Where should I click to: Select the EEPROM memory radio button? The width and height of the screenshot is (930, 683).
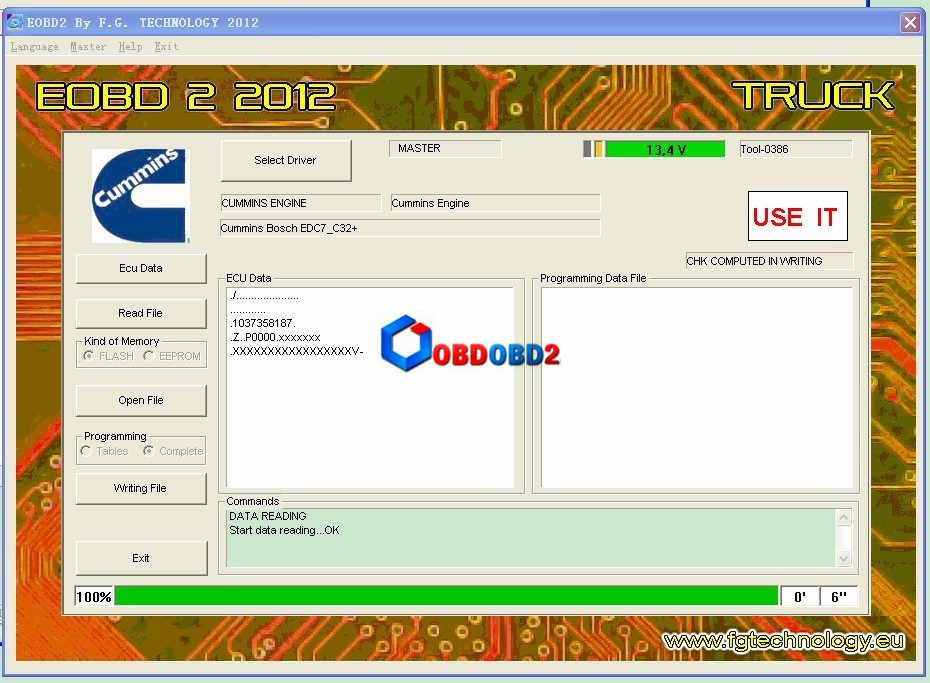pos(149,356)
